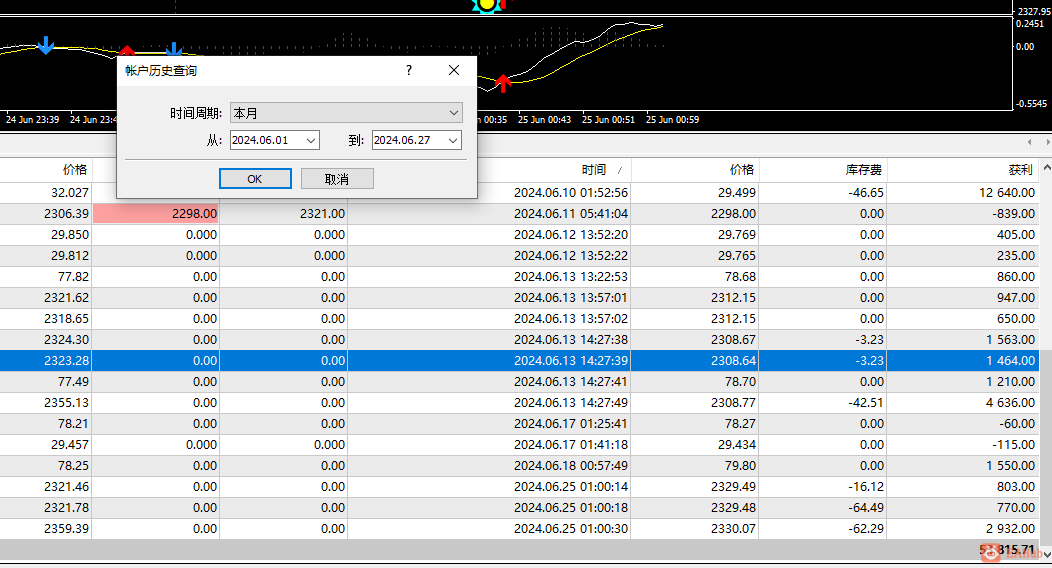Open the 到 end date picker arrow
The height and width of the screenshot is (568, 1052).
tap(453, 140)
